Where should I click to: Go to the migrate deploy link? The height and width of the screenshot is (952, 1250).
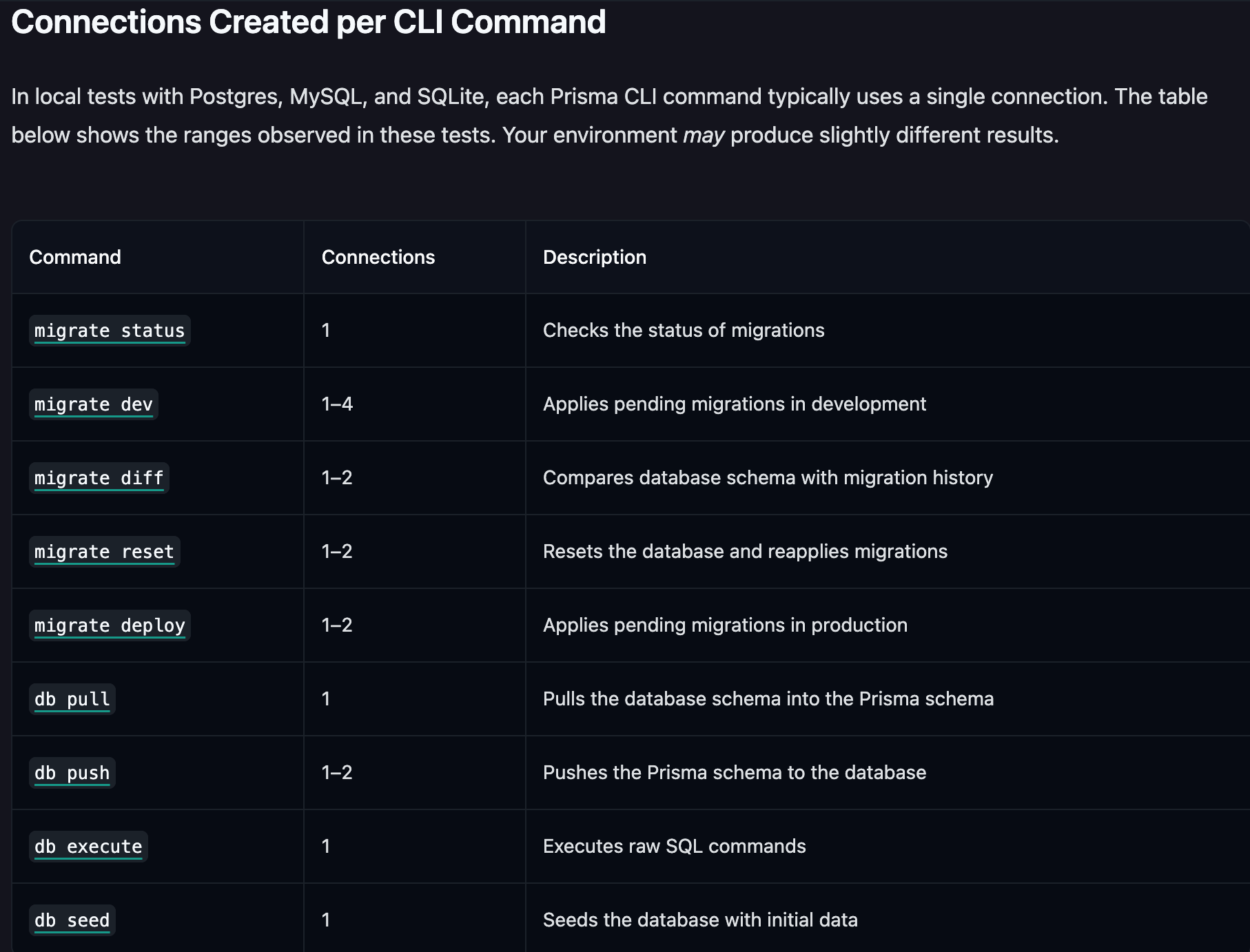pyautogui.click(x=110, y=625)
